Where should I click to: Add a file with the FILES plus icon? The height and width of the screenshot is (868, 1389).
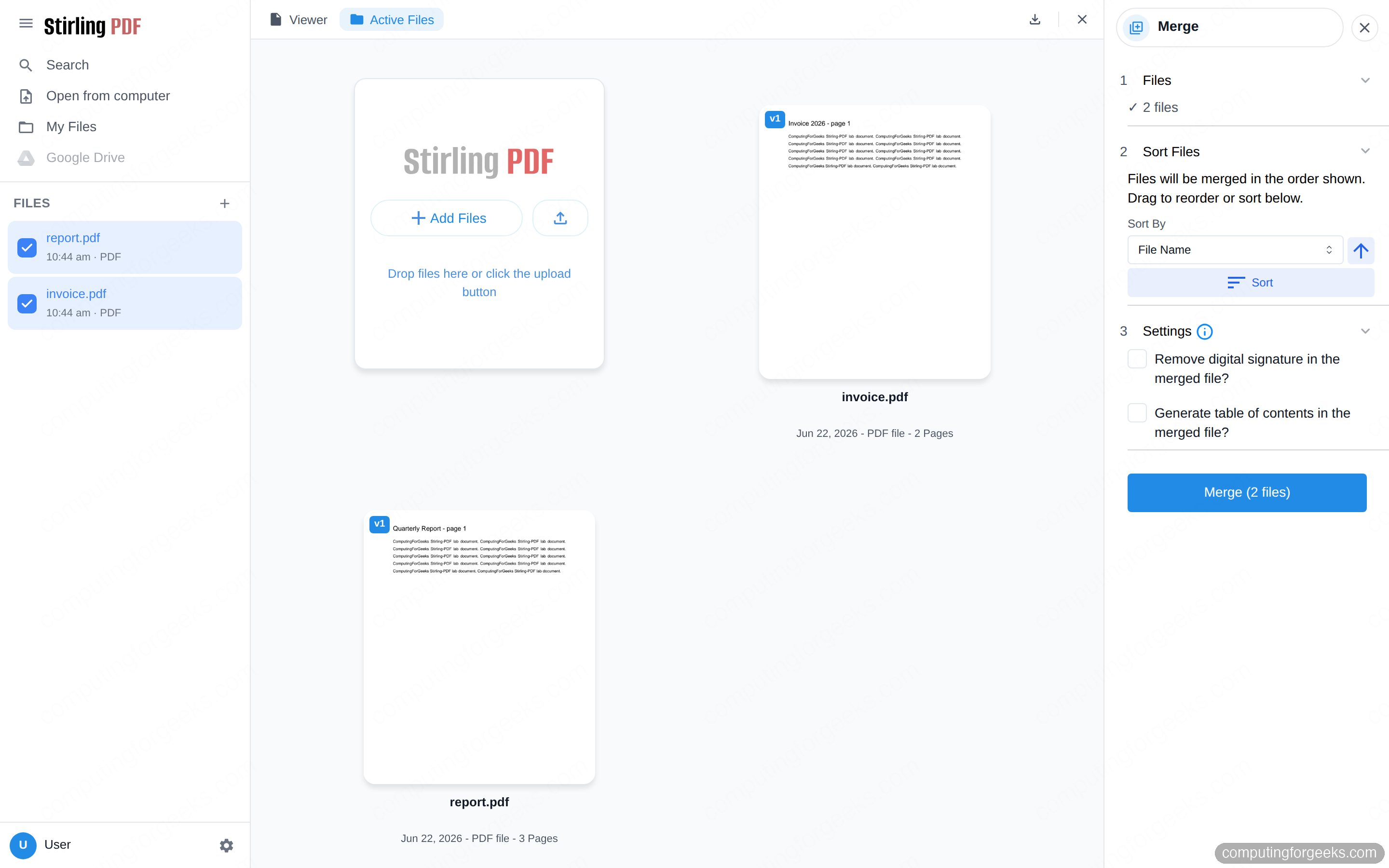coord(224,203)
